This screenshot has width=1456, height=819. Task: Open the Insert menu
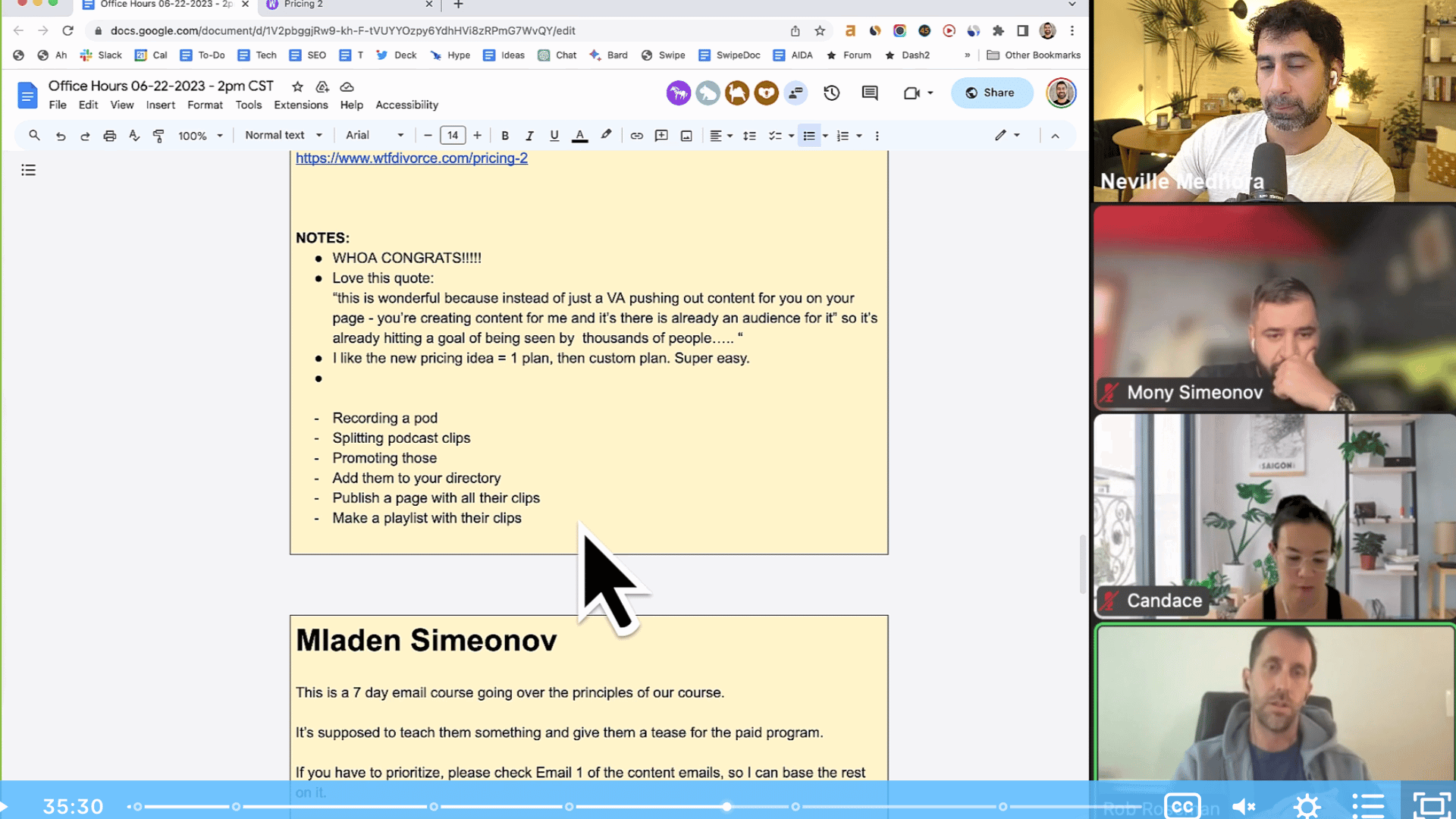[x=160, y=105]
